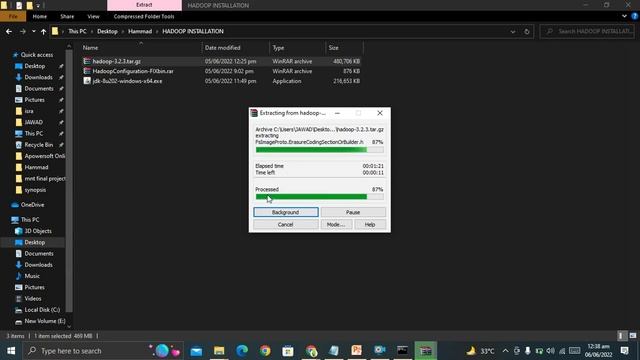Open File Explorer from taskbar
This screenshot has height=360, width=640.
(219, 351)
